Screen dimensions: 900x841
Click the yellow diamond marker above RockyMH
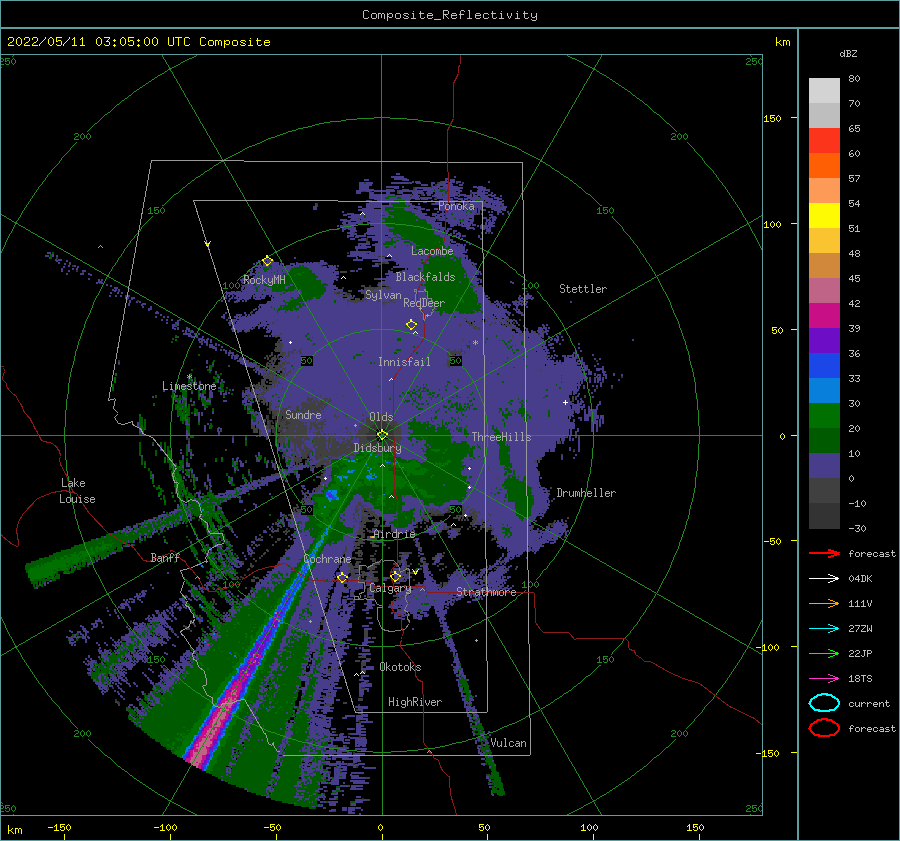coord(267,261)
